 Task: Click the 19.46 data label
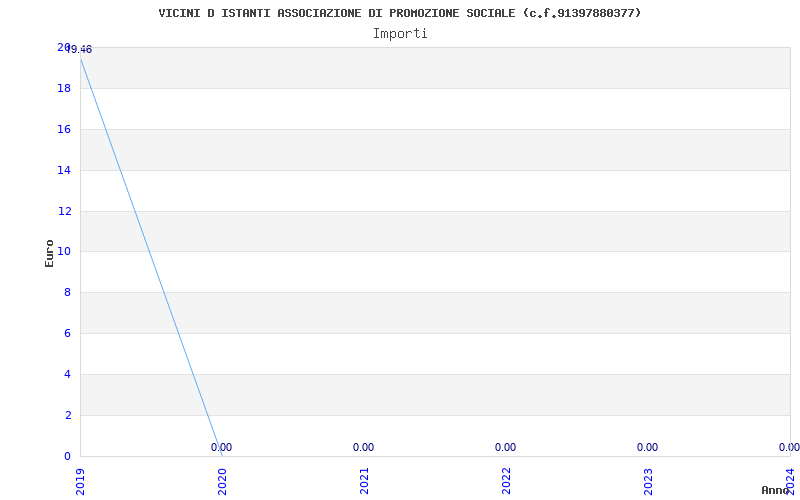point(79,49)
